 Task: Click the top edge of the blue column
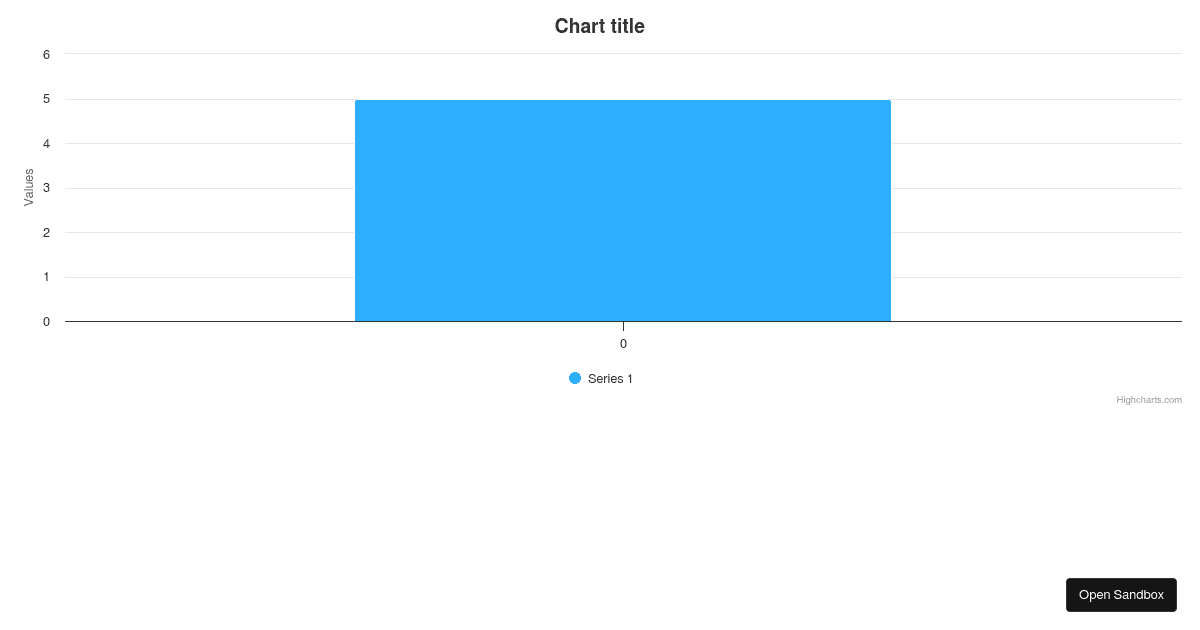[x=622, y=100]
